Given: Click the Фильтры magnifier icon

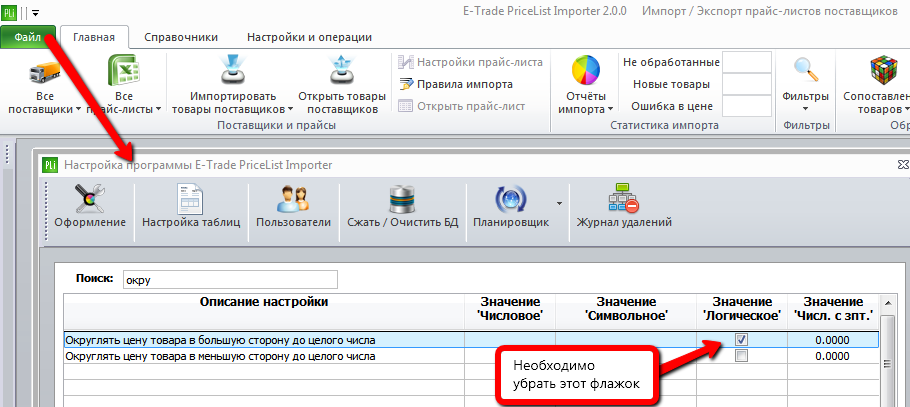Looking at the screenshot, I should [x=806, y=70].
